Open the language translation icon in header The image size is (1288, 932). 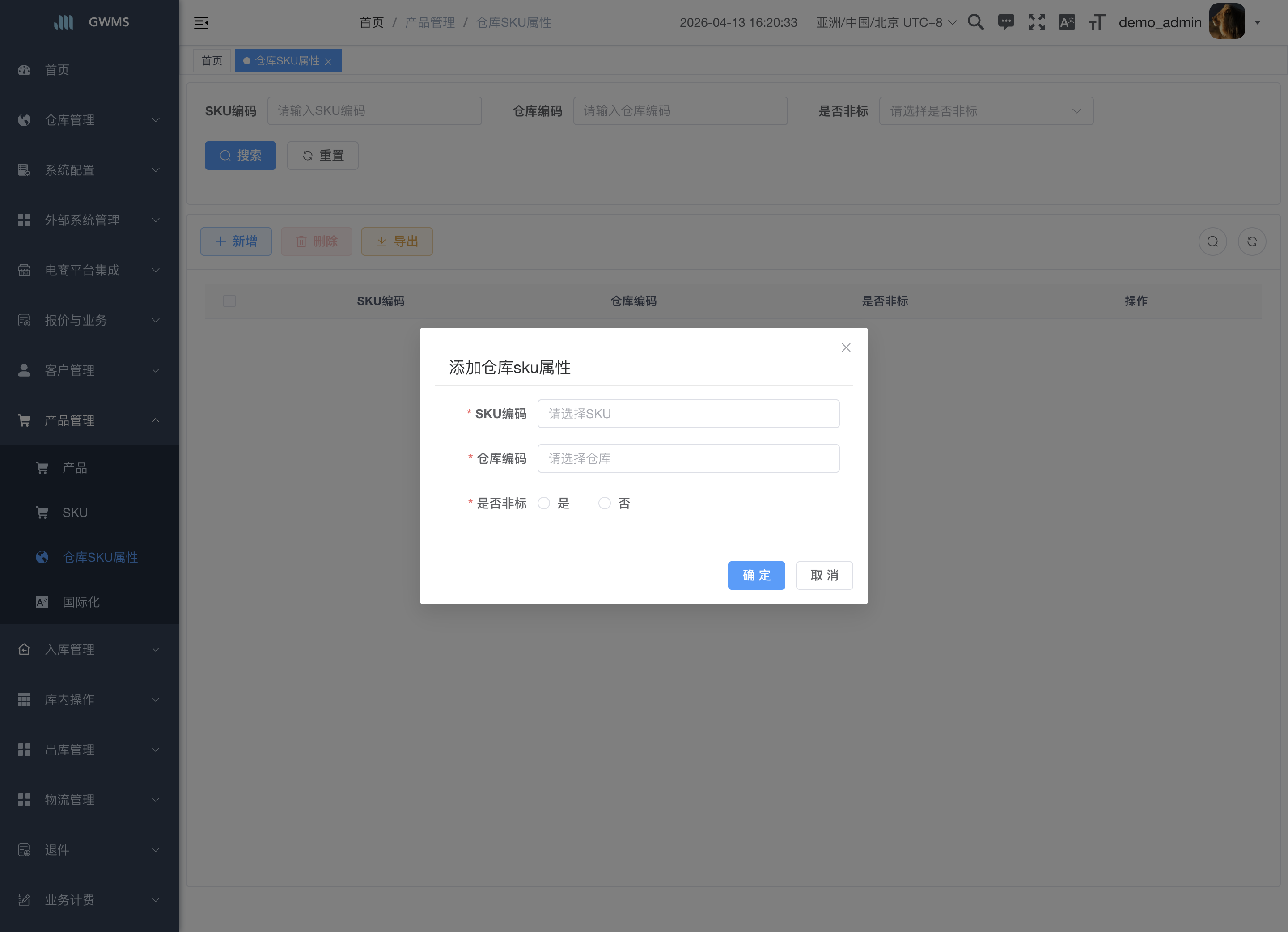1067,22
